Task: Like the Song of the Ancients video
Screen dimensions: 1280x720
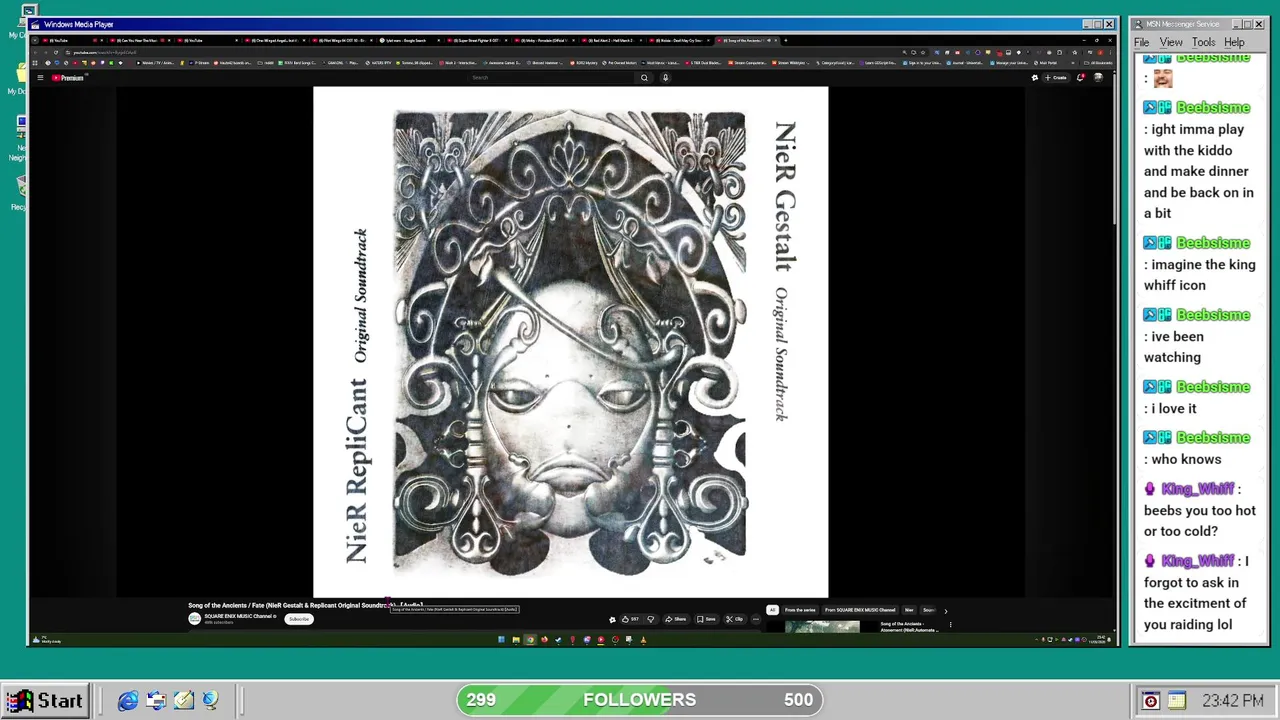Action: click(x=630, y=619)
